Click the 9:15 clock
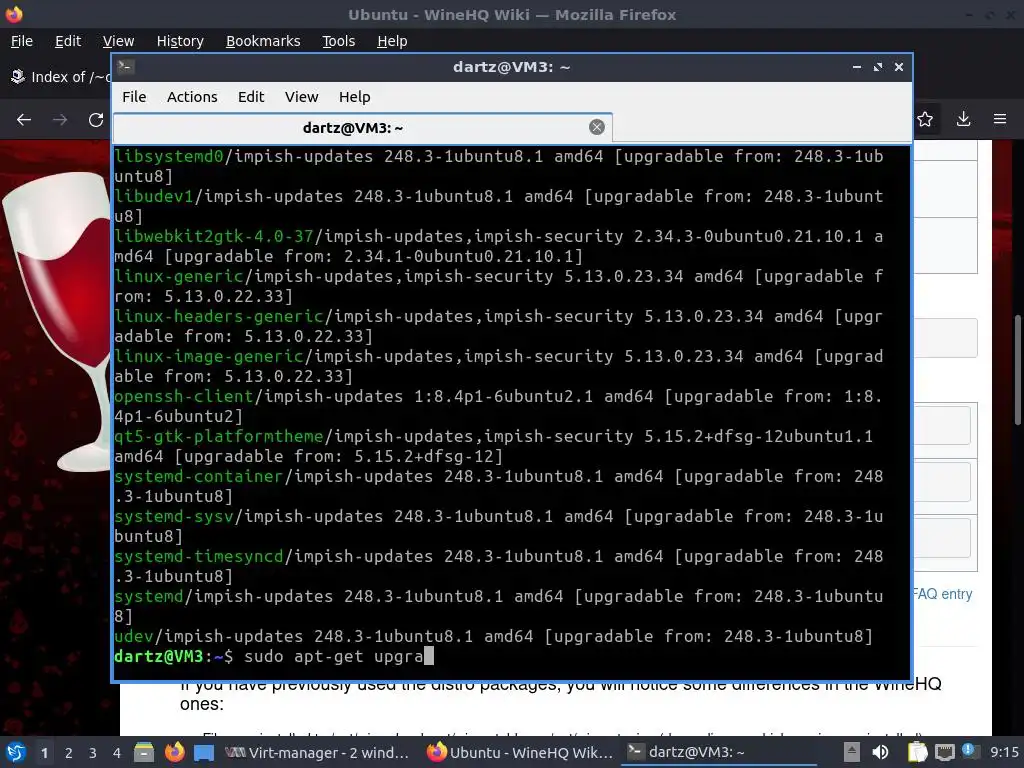Screen dimensions: 1024x768 point(1004,752)
